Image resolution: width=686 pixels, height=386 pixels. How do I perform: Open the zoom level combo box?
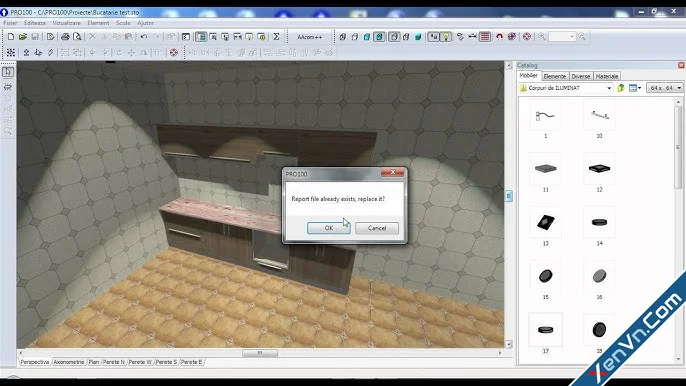pyautogui.click(x=562, y=37)
